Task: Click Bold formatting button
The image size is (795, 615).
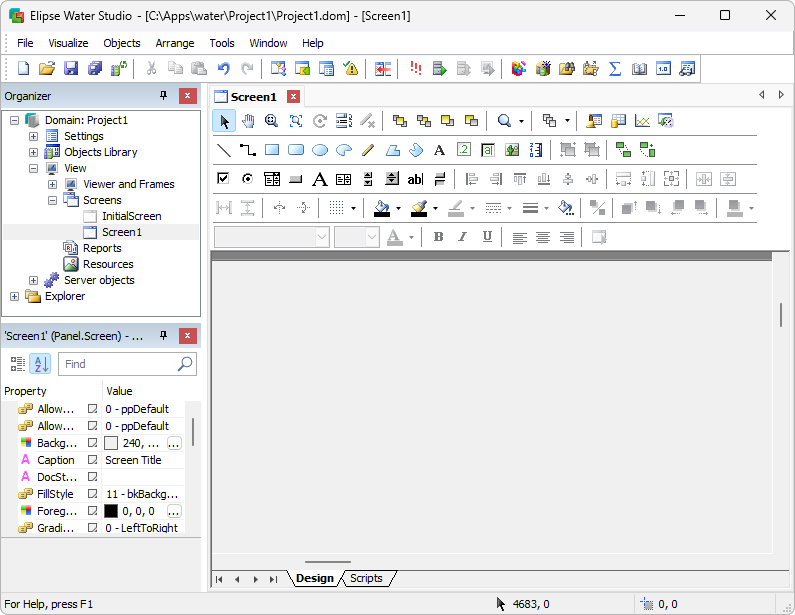Action: 439,237
